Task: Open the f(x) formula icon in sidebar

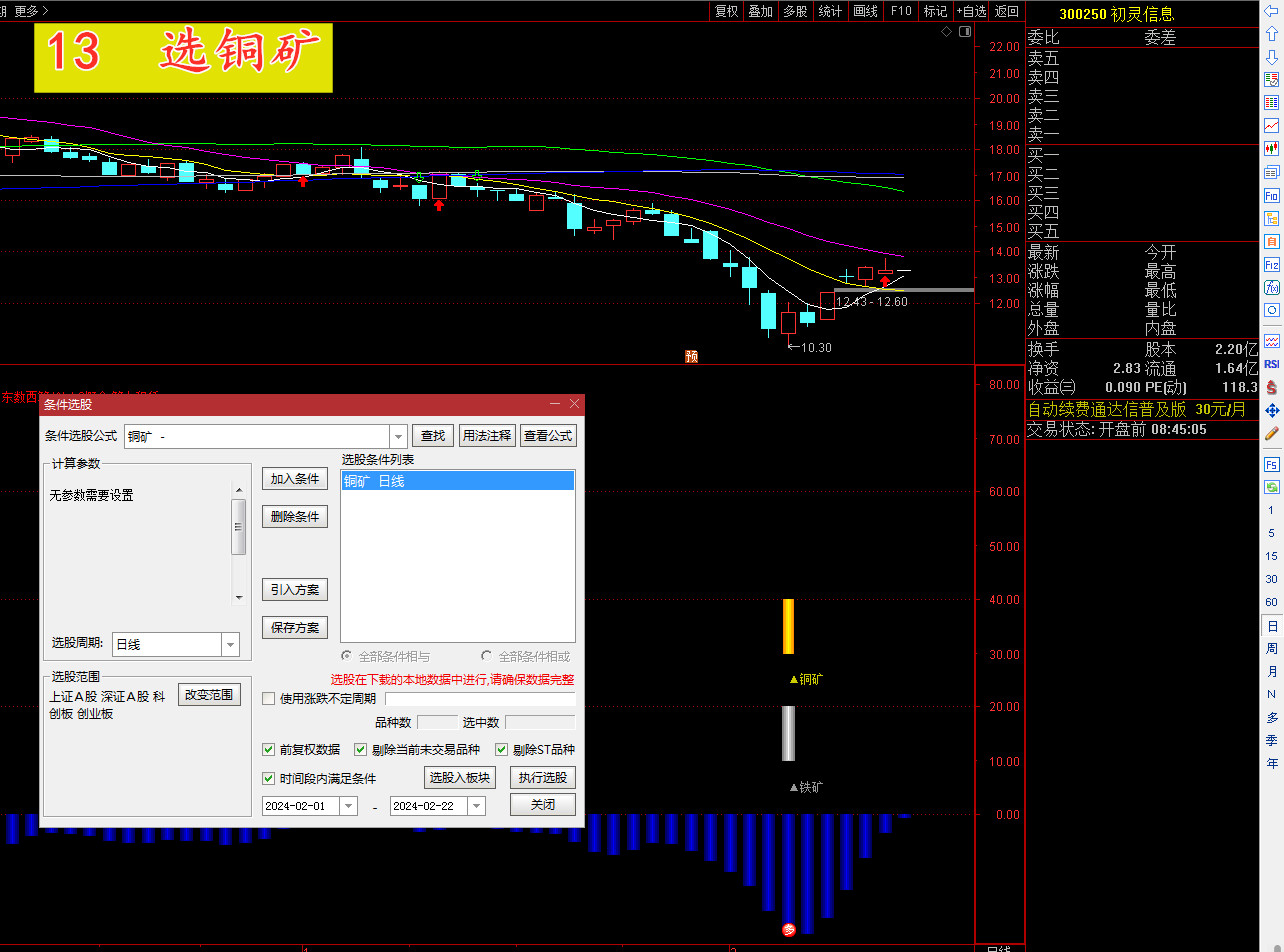Action: pos(1272,288)
